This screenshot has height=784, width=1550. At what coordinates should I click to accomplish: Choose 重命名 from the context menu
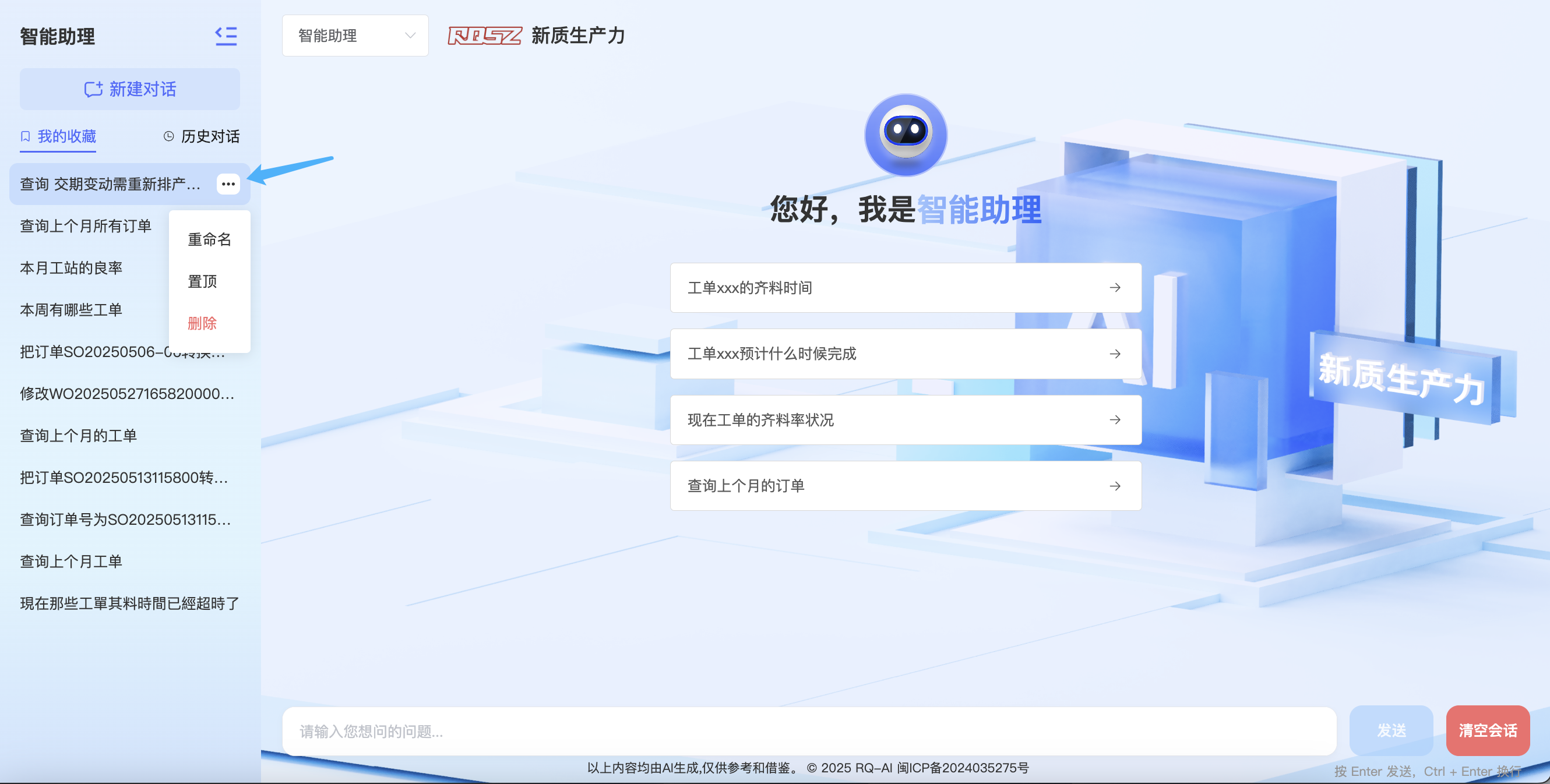(209, 239)
